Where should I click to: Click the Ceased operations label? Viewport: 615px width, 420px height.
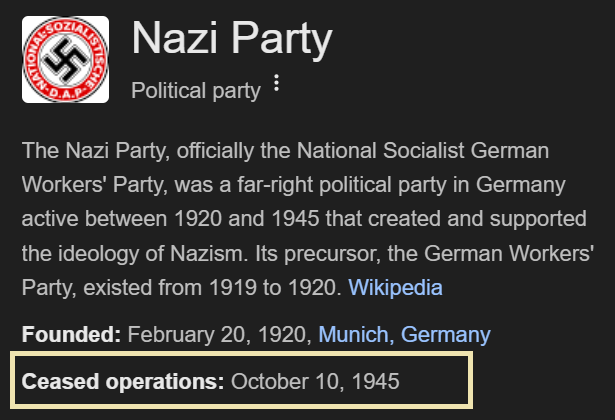(x=123, y=382)
